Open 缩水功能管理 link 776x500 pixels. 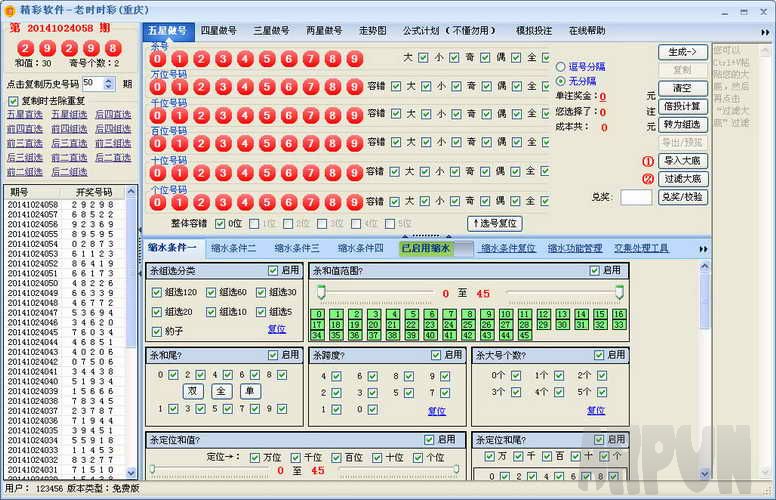[x=575, y=249]
